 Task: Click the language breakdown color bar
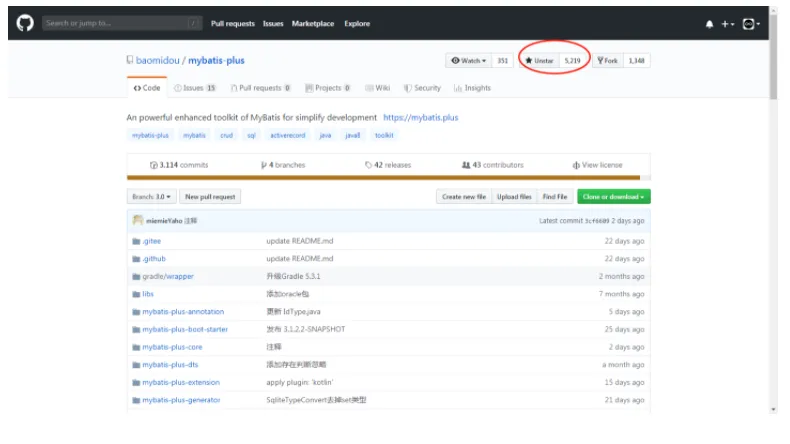[388, 177]
